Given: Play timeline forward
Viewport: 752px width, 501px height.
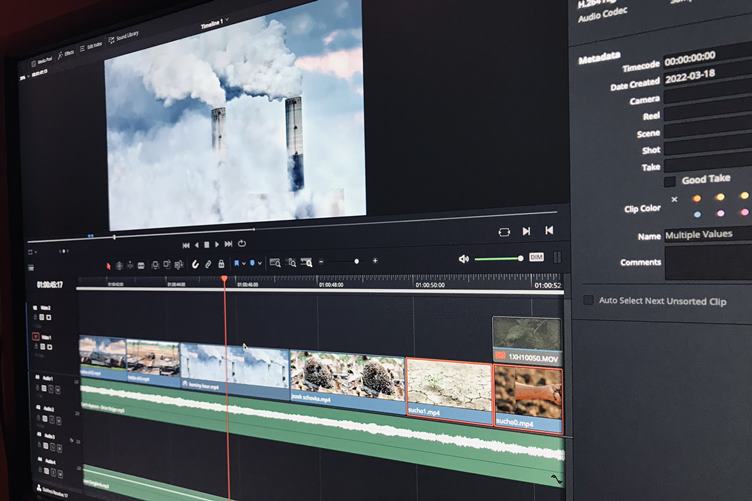Looking at the screenshot, I should [x=217, y=245].
